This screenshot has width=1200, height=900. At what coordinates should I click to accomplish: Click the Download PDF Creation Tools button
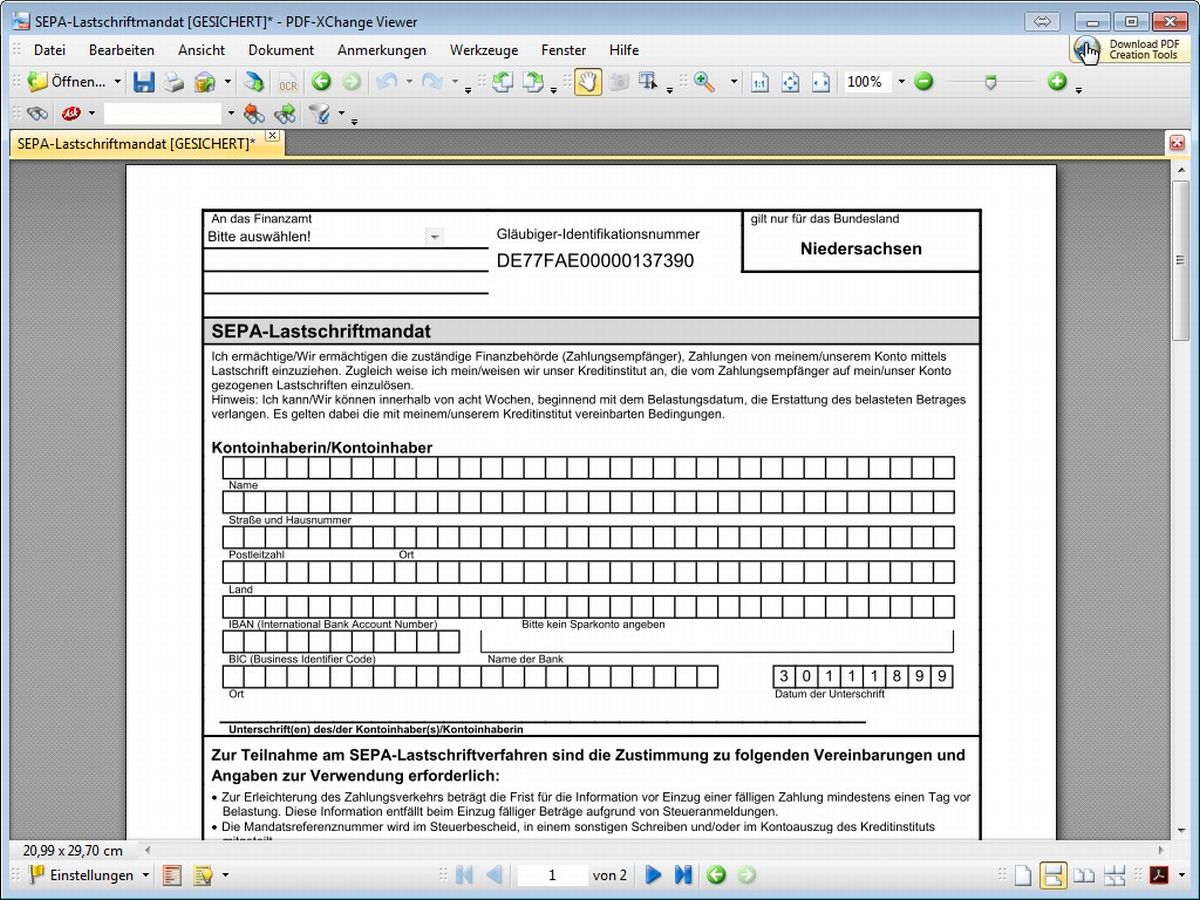coord(1130,49)
